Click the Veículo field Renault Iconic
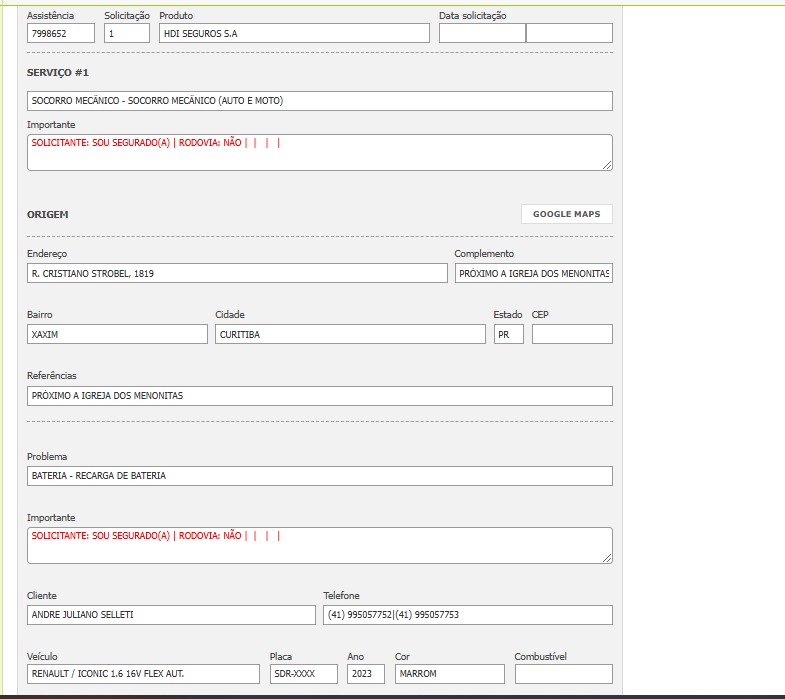The width and height of the screenshot is (785, 699). (x=143, y=674)
